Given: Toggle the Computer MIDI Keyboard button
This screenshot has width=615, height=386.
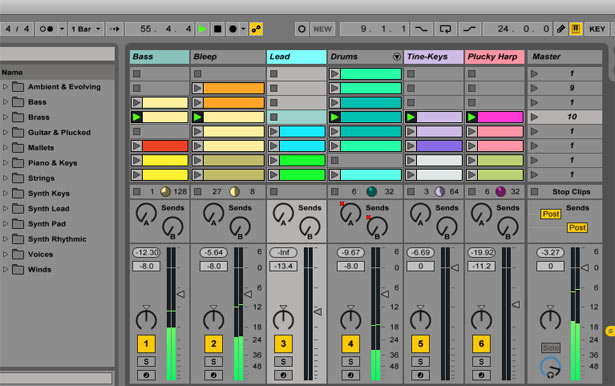Looking at the screenshot, I should tap(576, 29).
